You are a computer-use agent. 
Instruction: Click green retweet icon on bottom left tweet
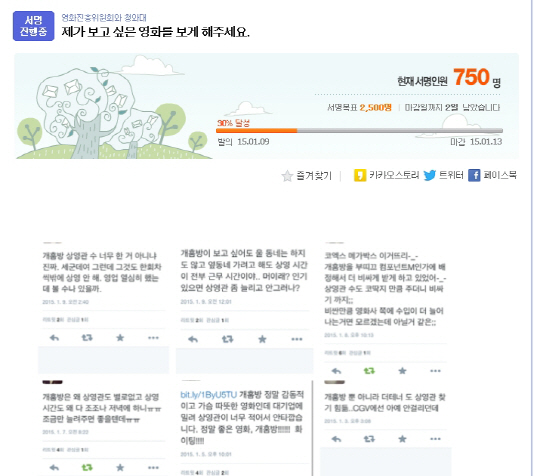coord(87,467)
